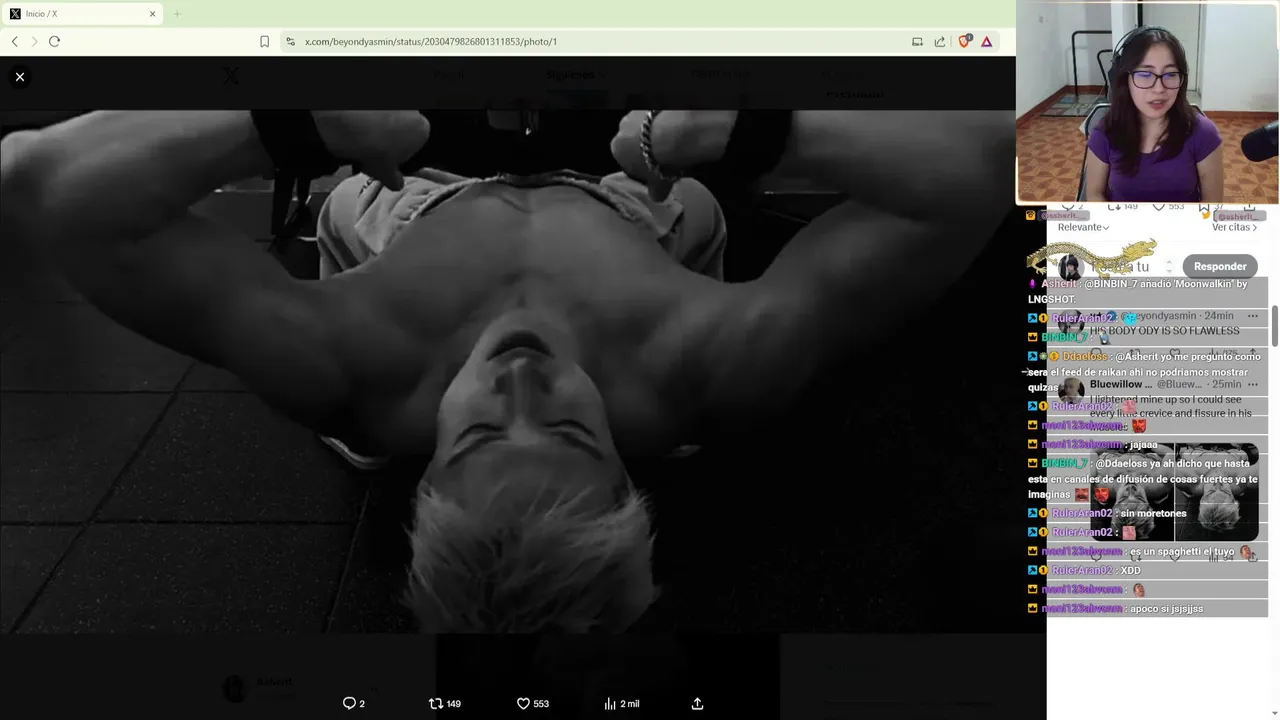Click the streamer webcam overlay

pos(1148,102)
